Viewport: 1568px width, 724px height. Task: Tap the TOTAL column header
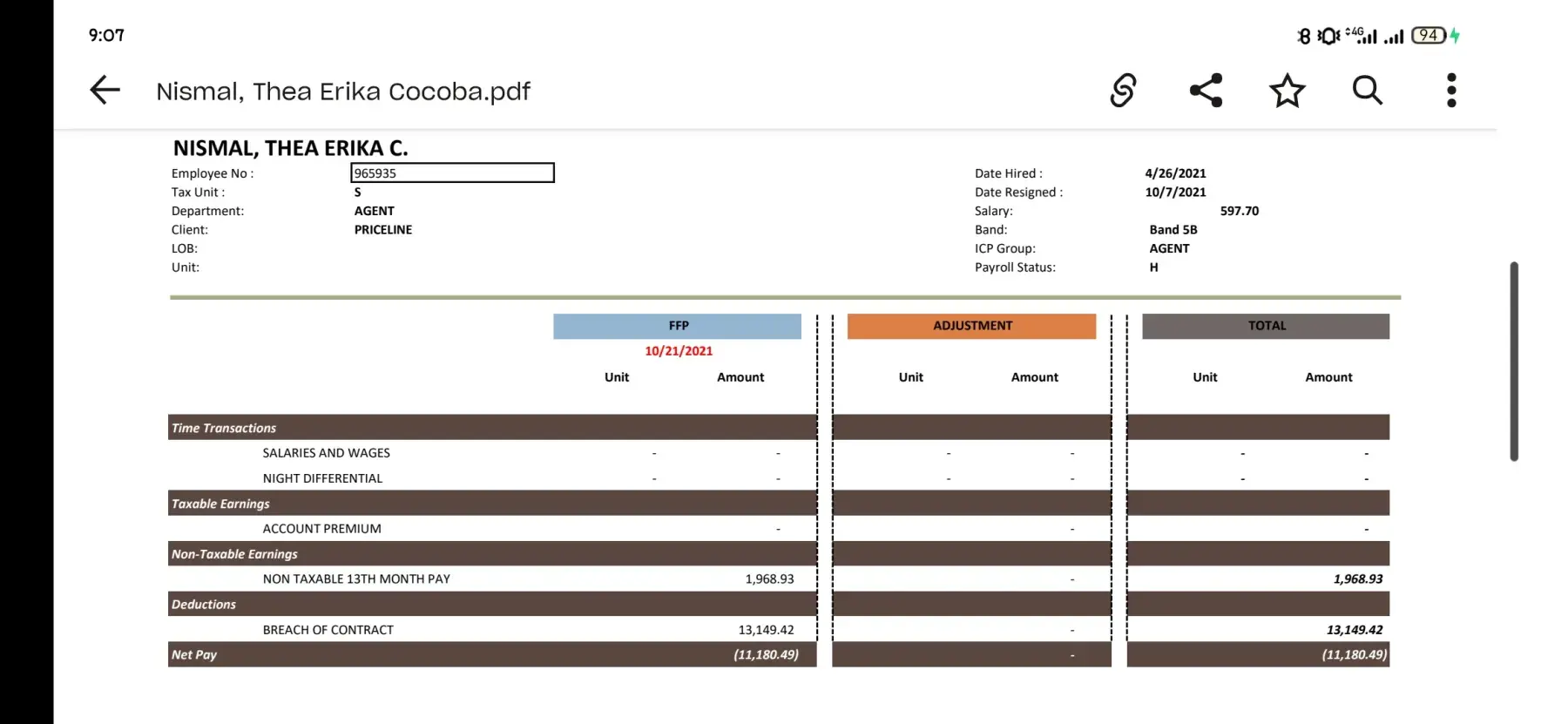pos(1267,326)
